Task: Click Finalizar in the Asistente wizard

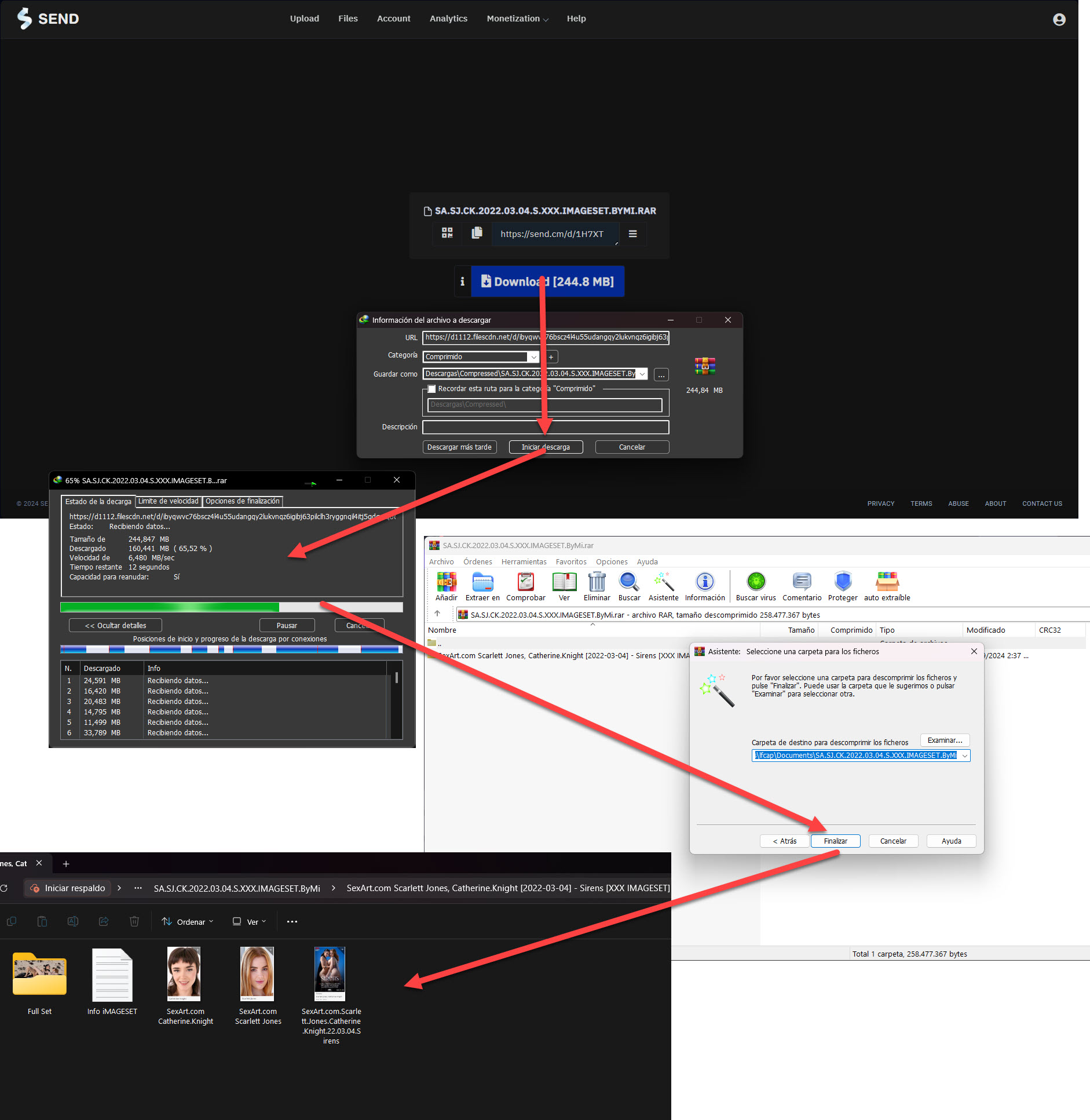Action: click(x=835, y=841)
